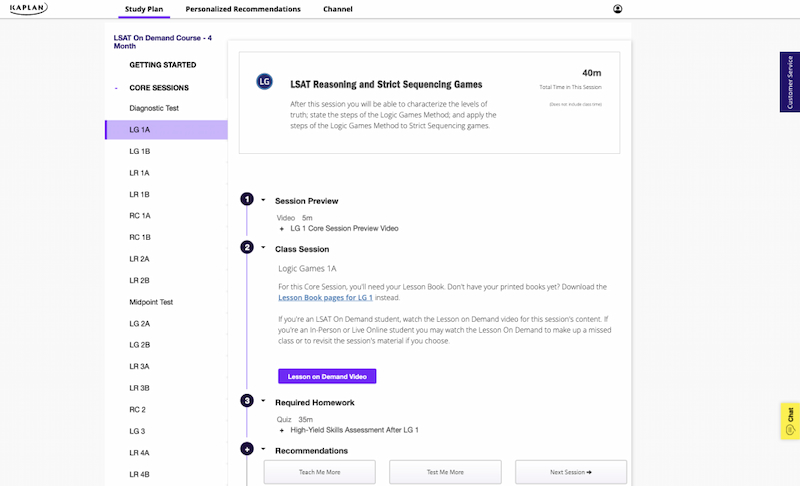The height and width of the screenshot is (486, 800).
Task: Open the Midpoint Test item
Action: pyautogui.click(x=151, y=302)
